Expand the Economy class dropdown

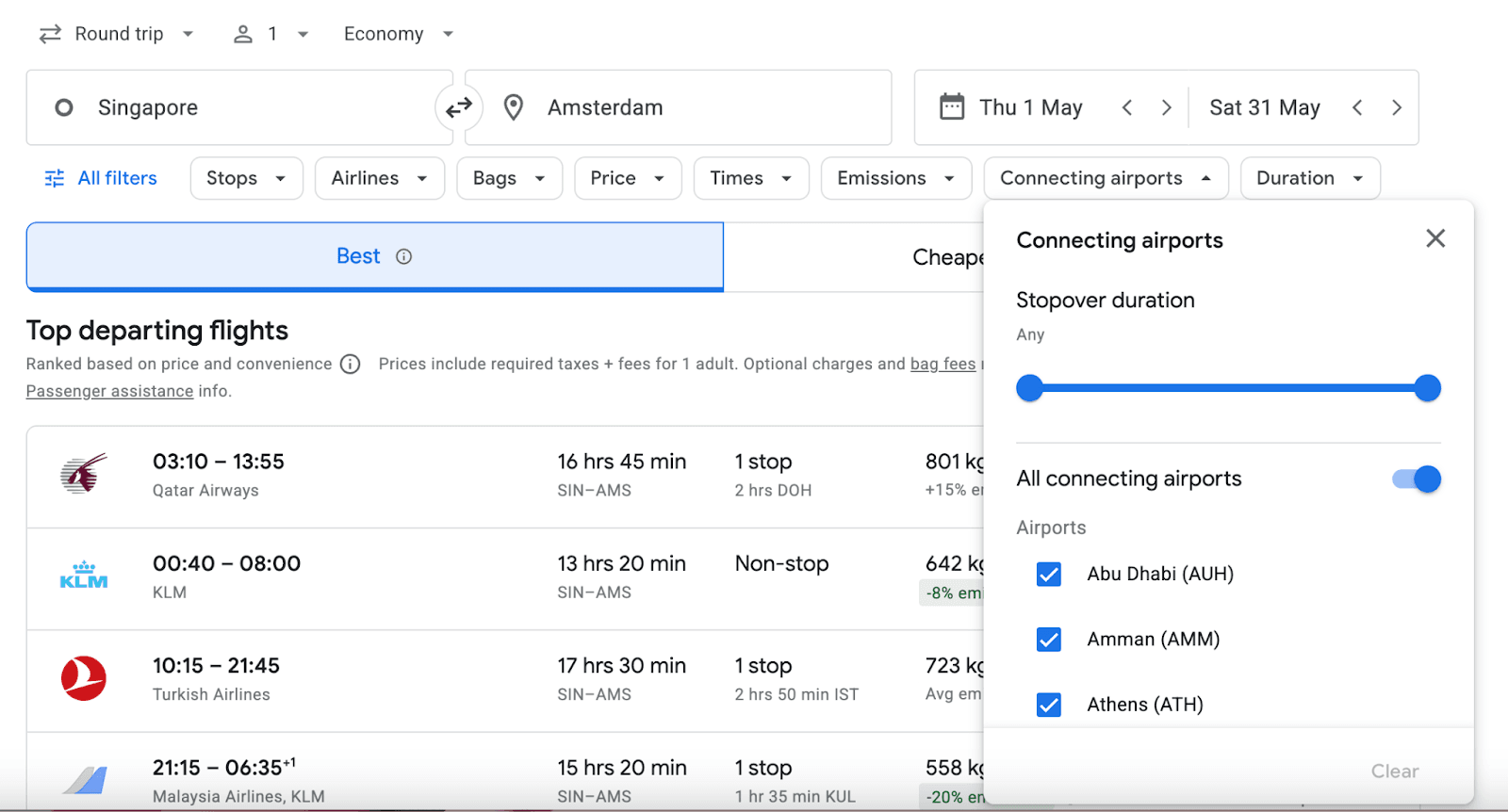tap(398, 34)
